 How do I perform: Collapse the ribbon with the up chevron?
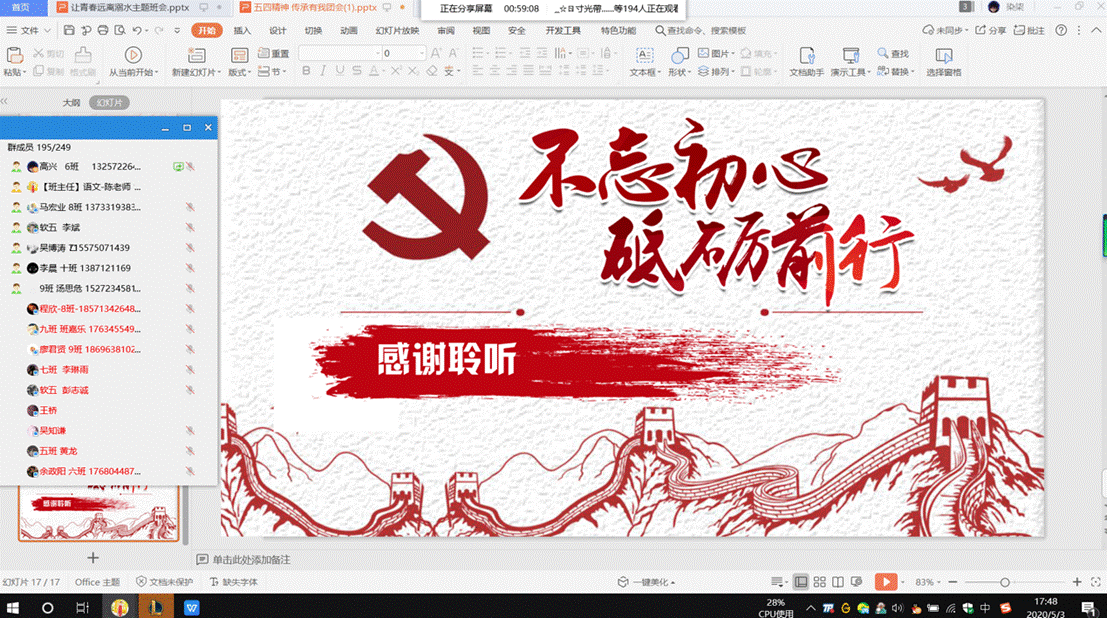point(1096,30)
